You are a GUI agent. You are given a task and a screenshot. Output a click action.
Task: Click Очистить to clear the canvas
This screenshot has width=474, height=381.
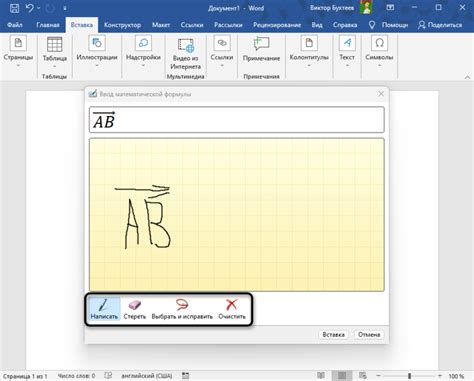coord(232,309)
